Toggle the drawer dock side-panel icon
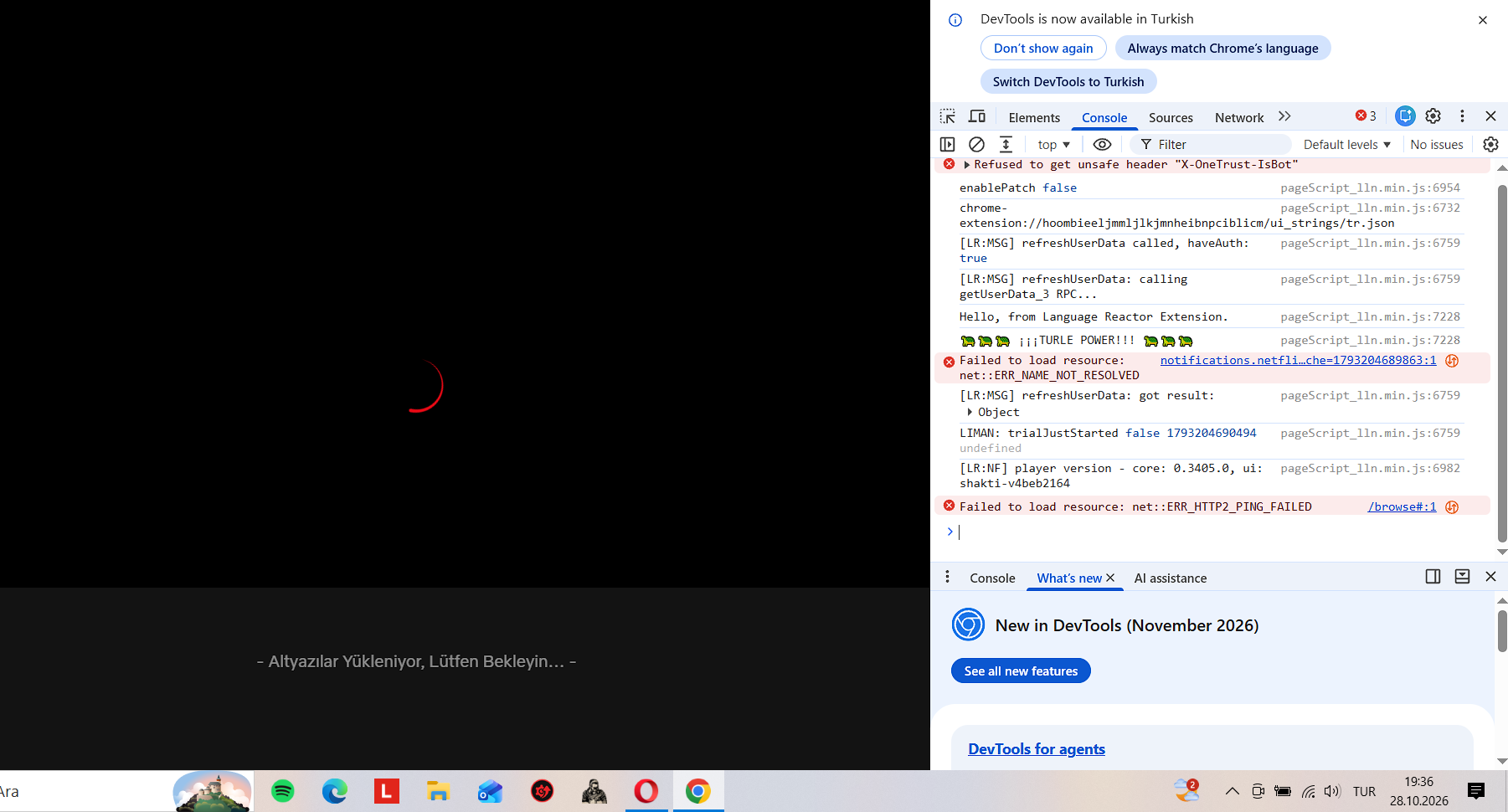This screenshot has width=1508, height=812. 1433,577
